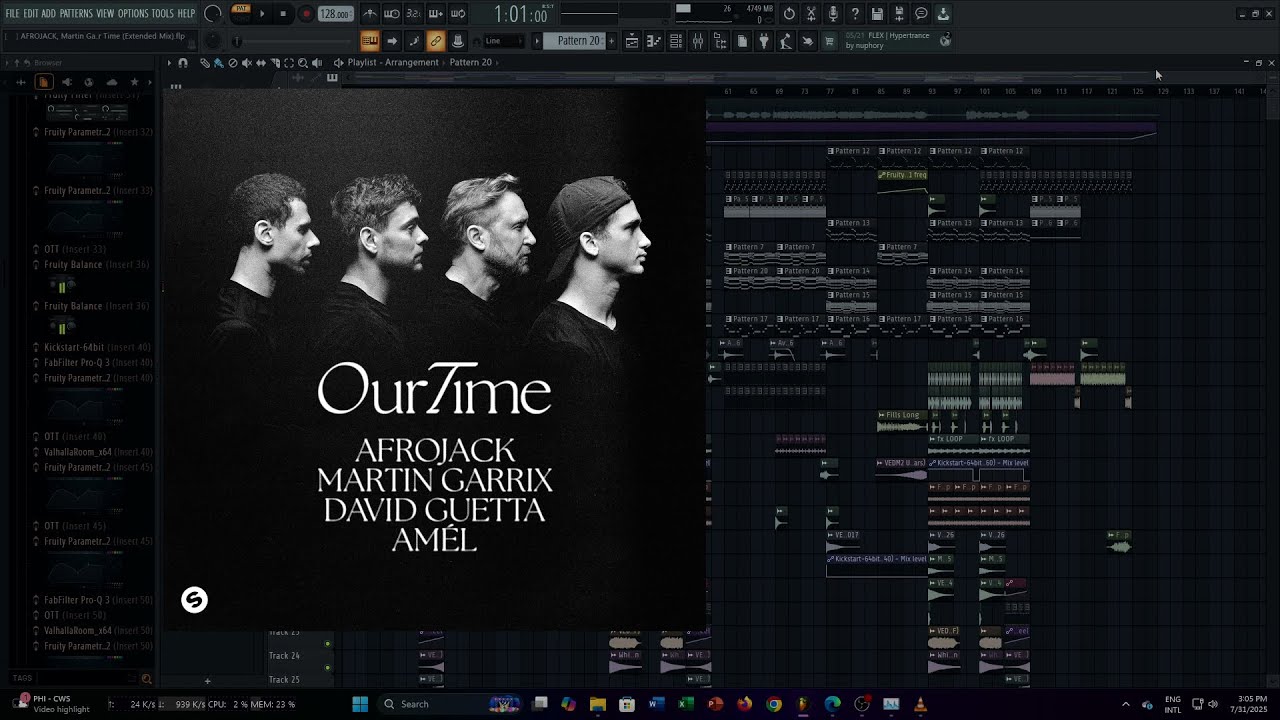Open the Browser view icon
This screenshot has height=720, width=1280.
720,41
